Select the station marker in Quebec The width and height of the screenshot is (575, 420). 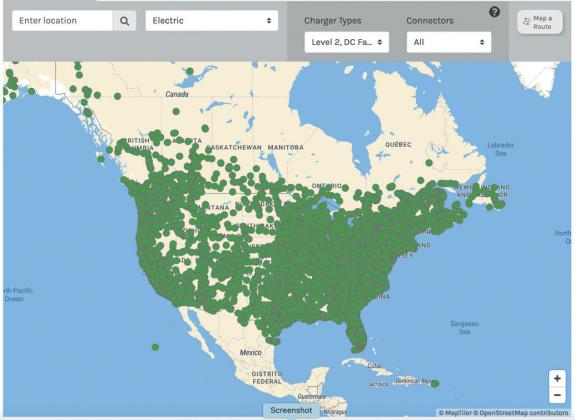pyautogui.click(x=429, y=162)
